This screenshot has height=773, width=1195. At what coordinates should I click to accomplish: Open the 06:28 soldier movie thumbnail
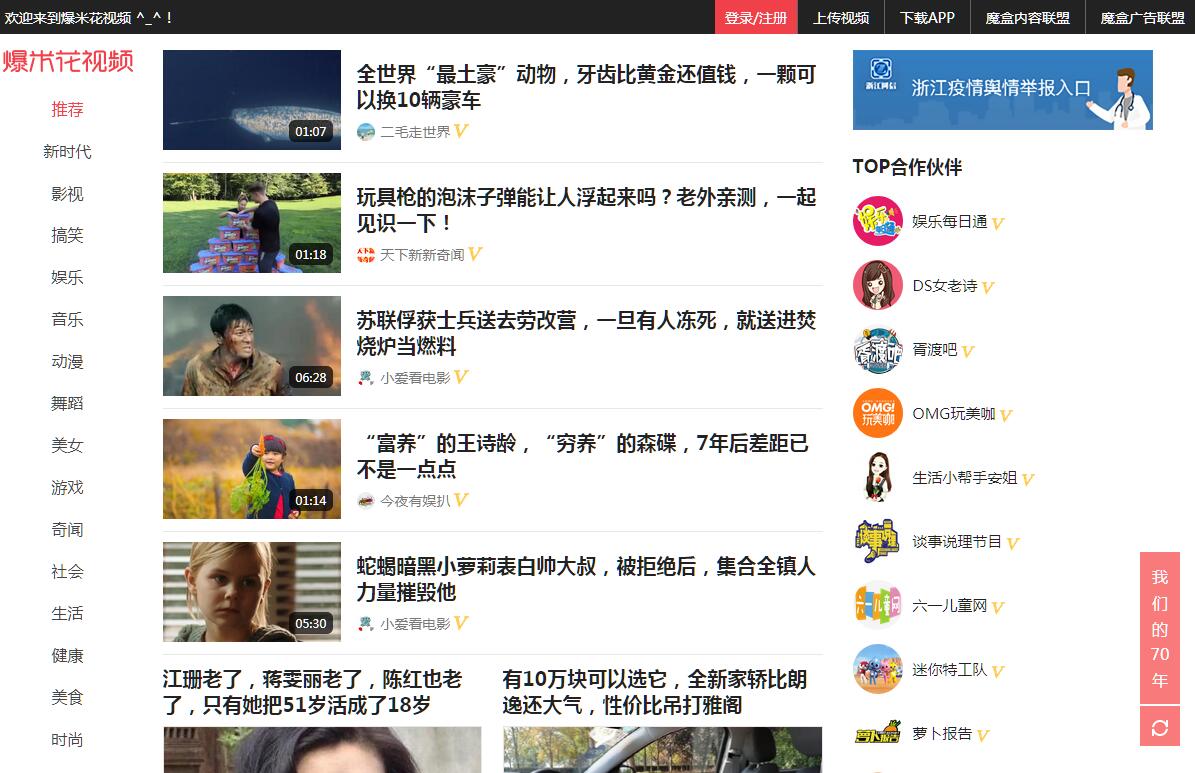251,346
